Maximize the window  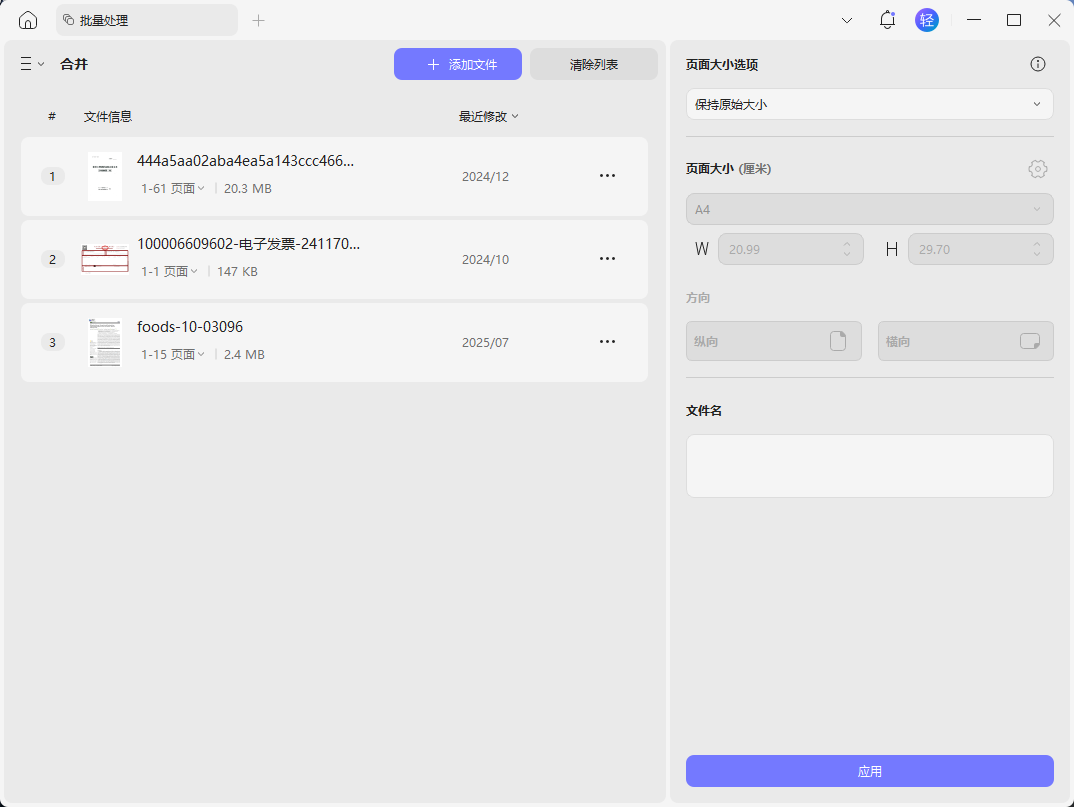[1014, 21]
